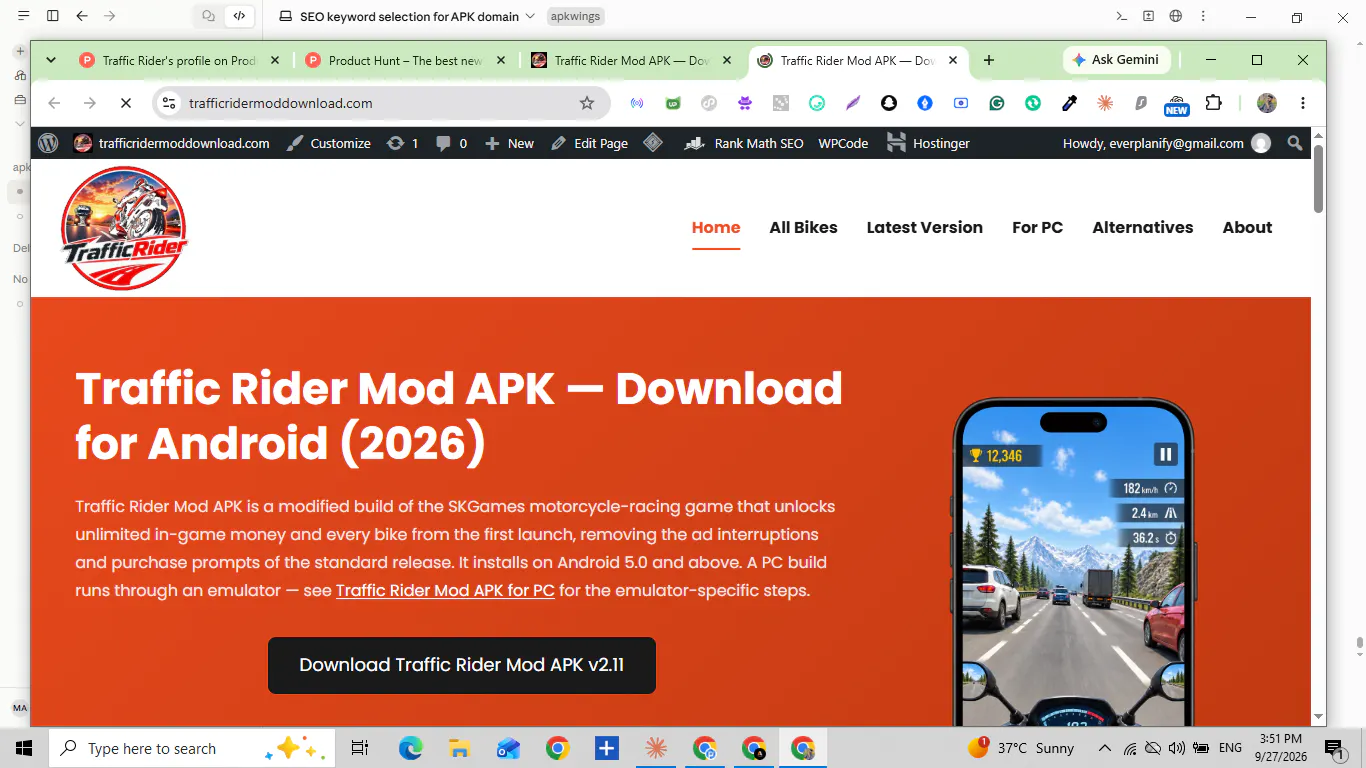Switch to code view in background window toggle
Image resolution: width=1366 pixels, height=768 pixels.
pyautogui.click(x=238, y=16)
